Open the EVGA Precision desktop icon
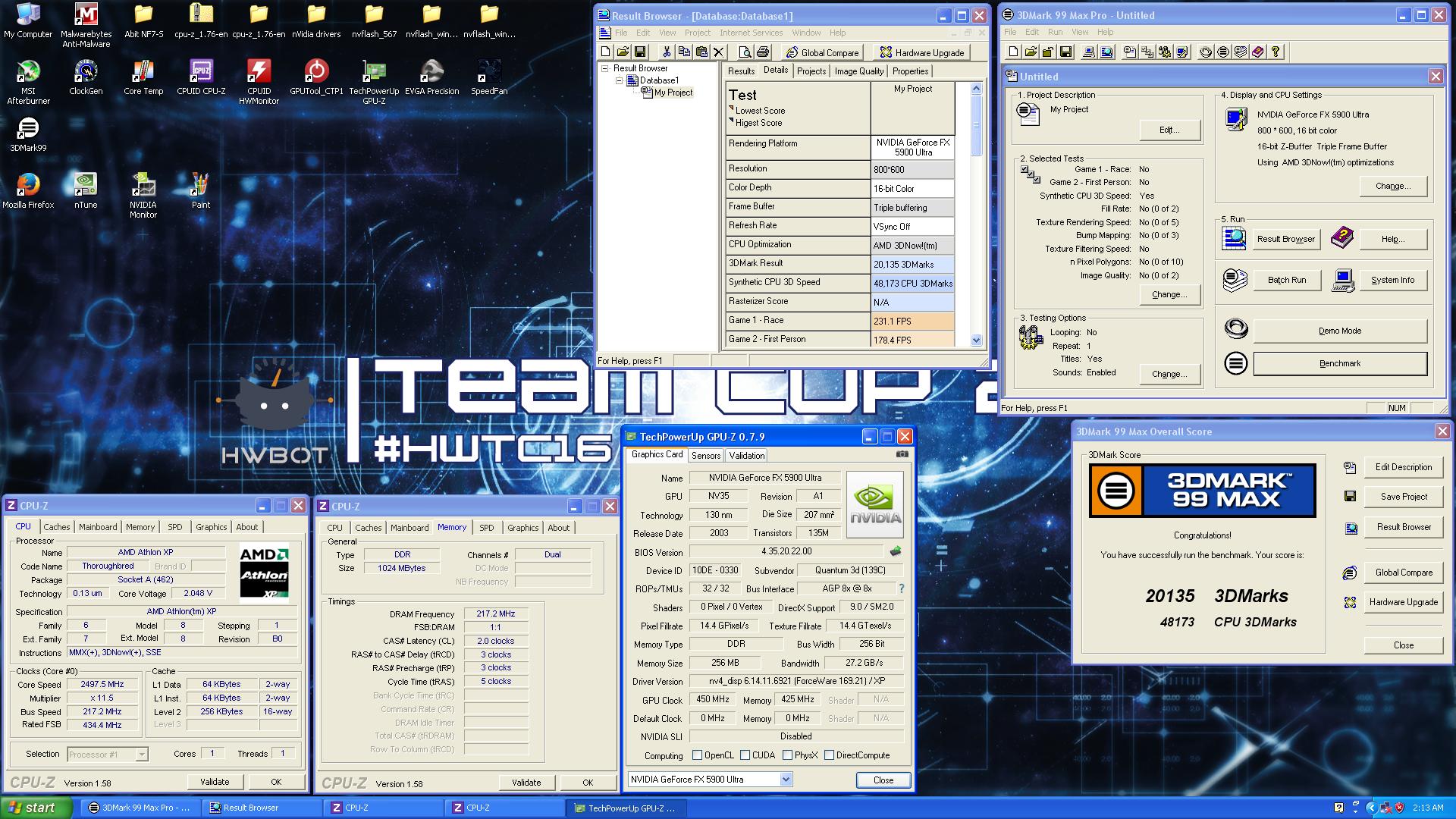This screenshot has height=819, width=1456. point(431,78)
